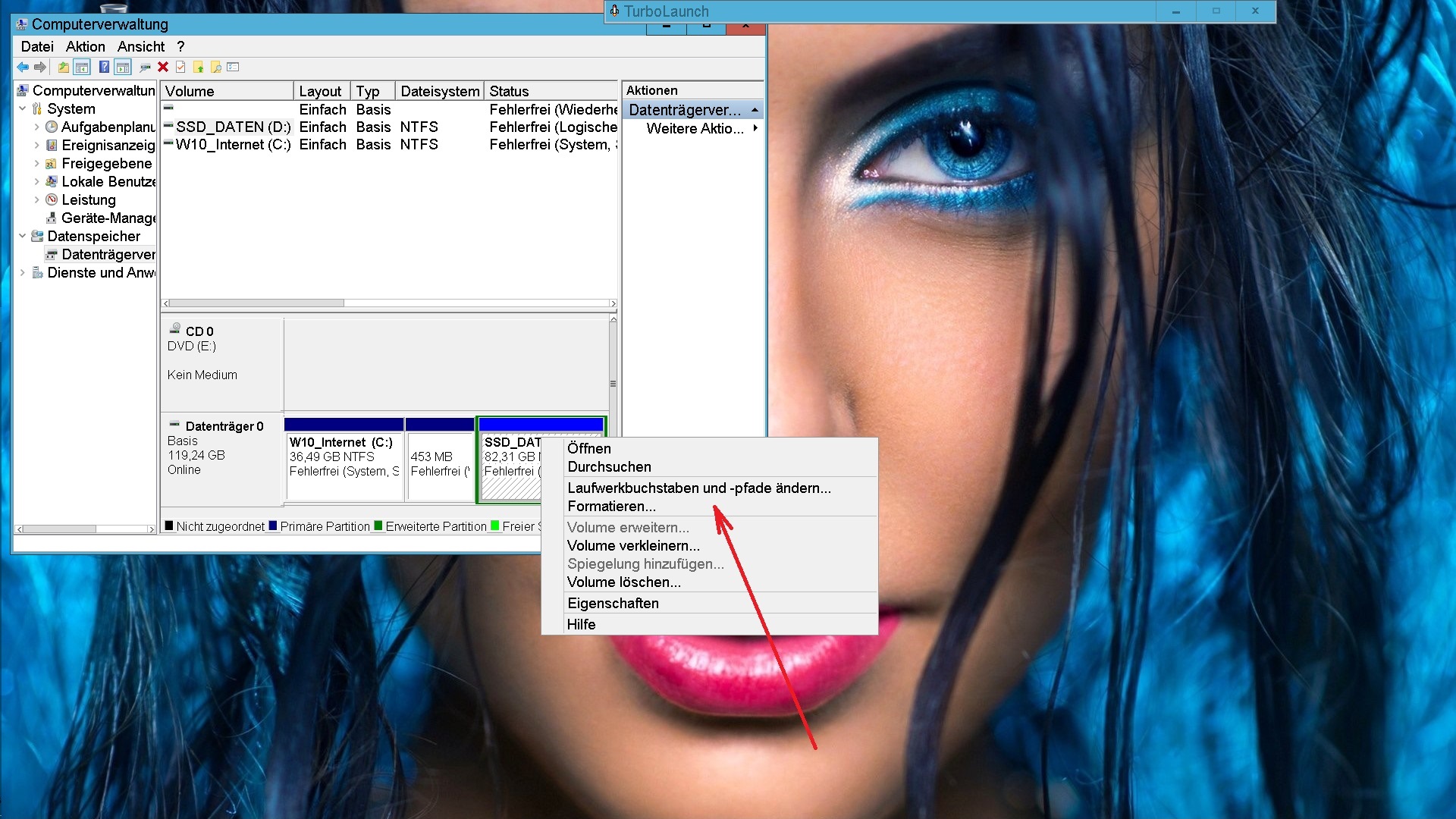The width and height of the screenshot is (1456, 819).
Task: Choose Laufwerkbuchstaben und -pfade ändern...
Action: 710,488
